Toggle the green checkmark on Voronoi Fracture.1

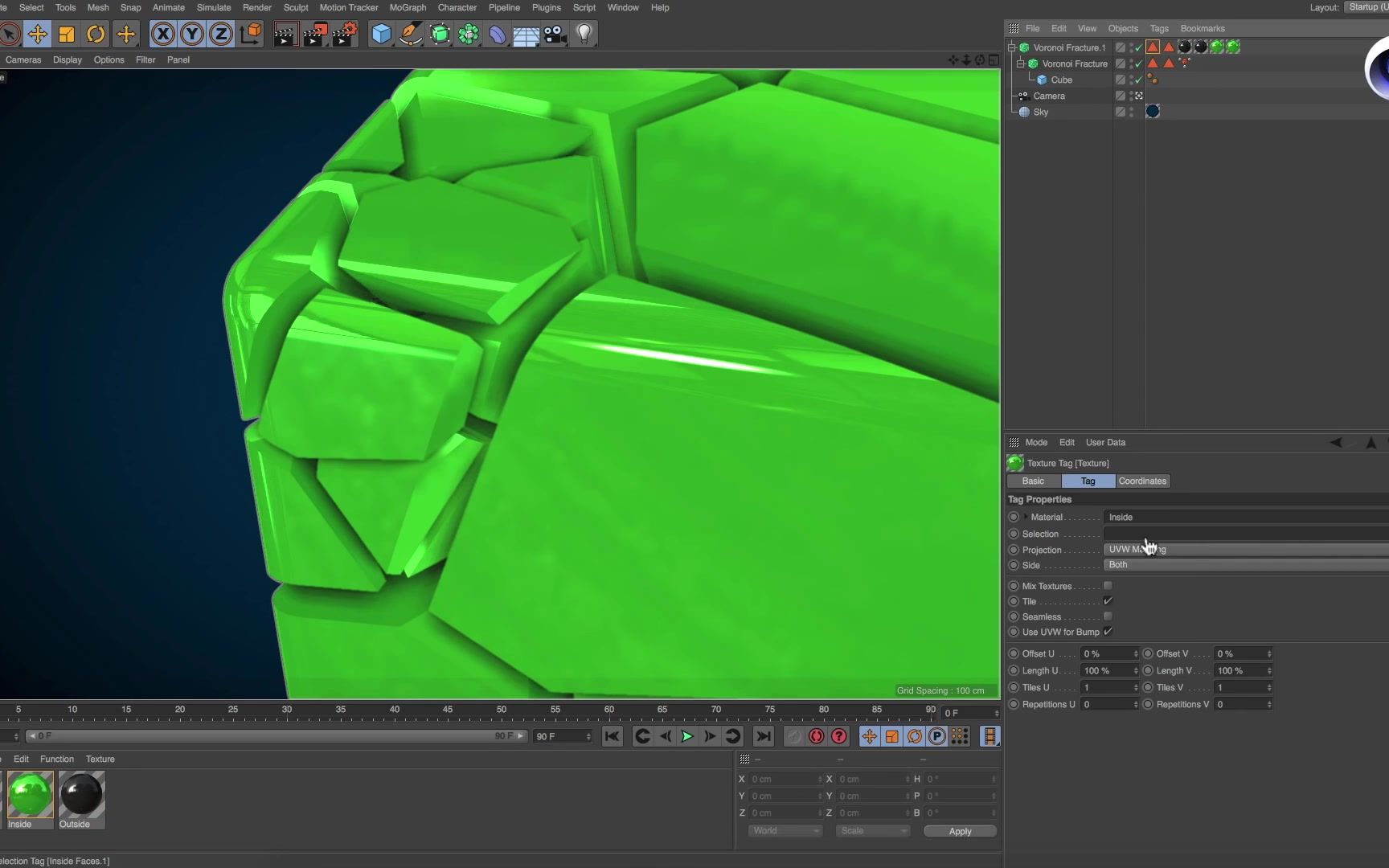[x=1137, y=47]
